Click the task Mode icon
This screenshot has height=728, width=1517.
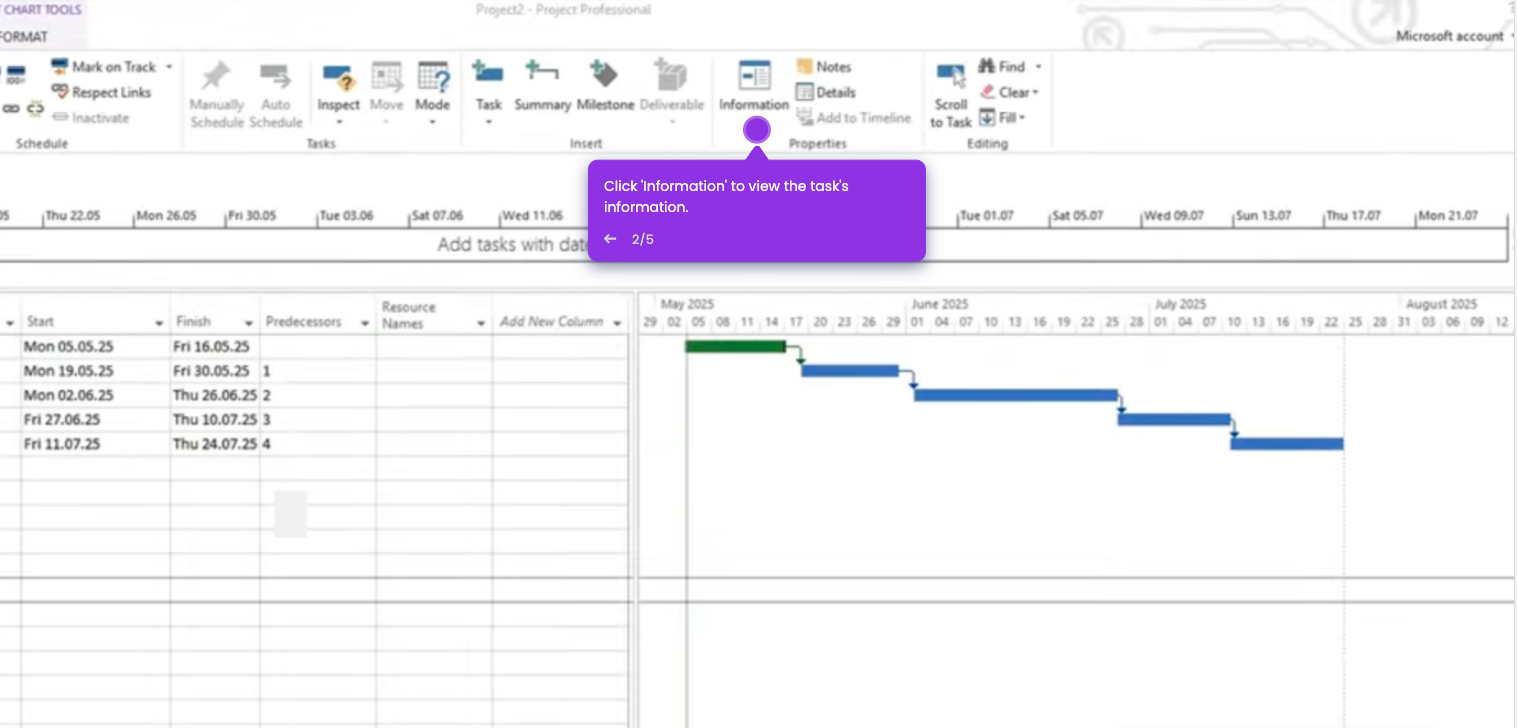click(433, 76)
